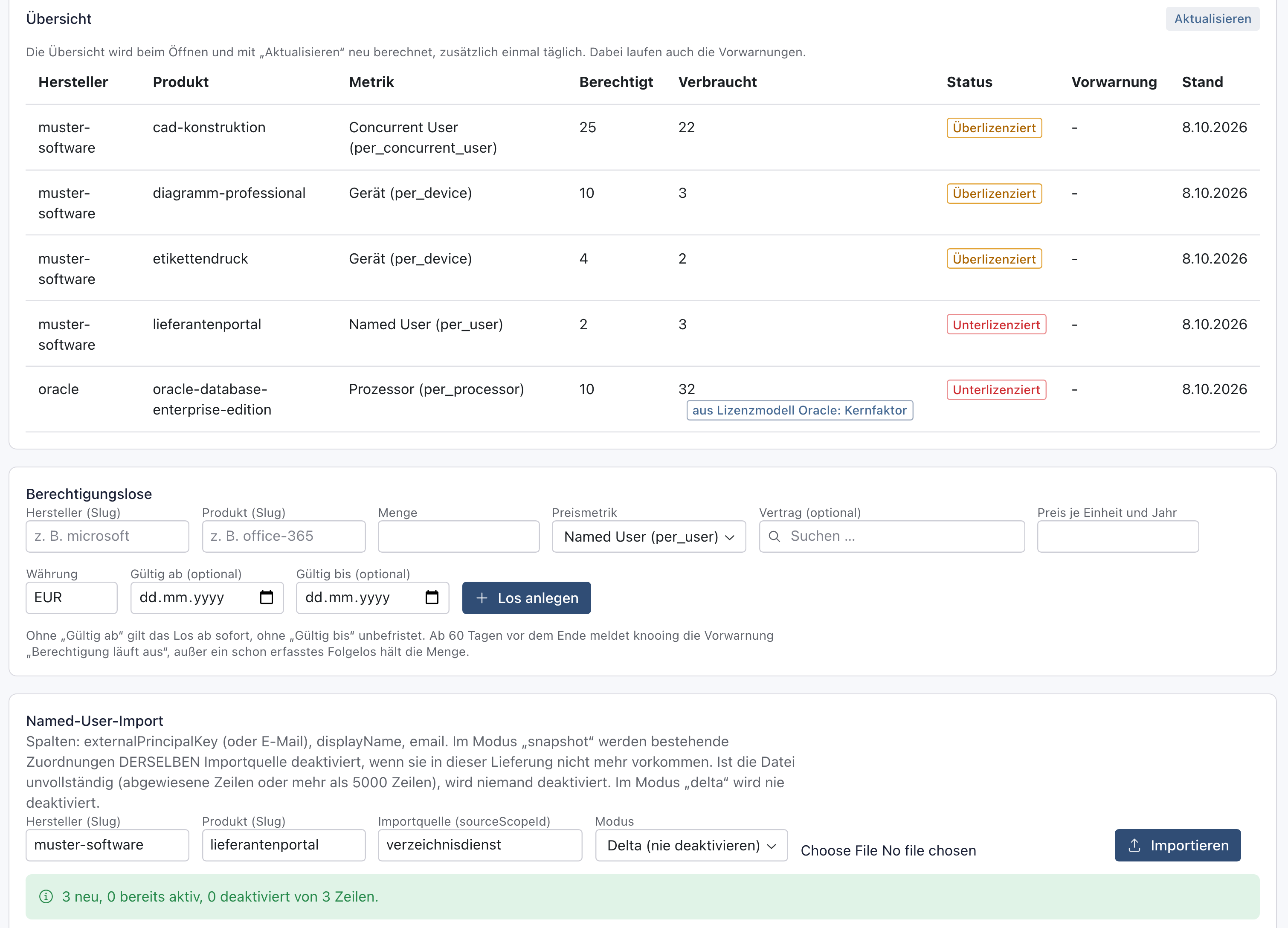Click Prozessor (per_processor) metric cell
The image size is (1288, 928).
pos(436,389)
